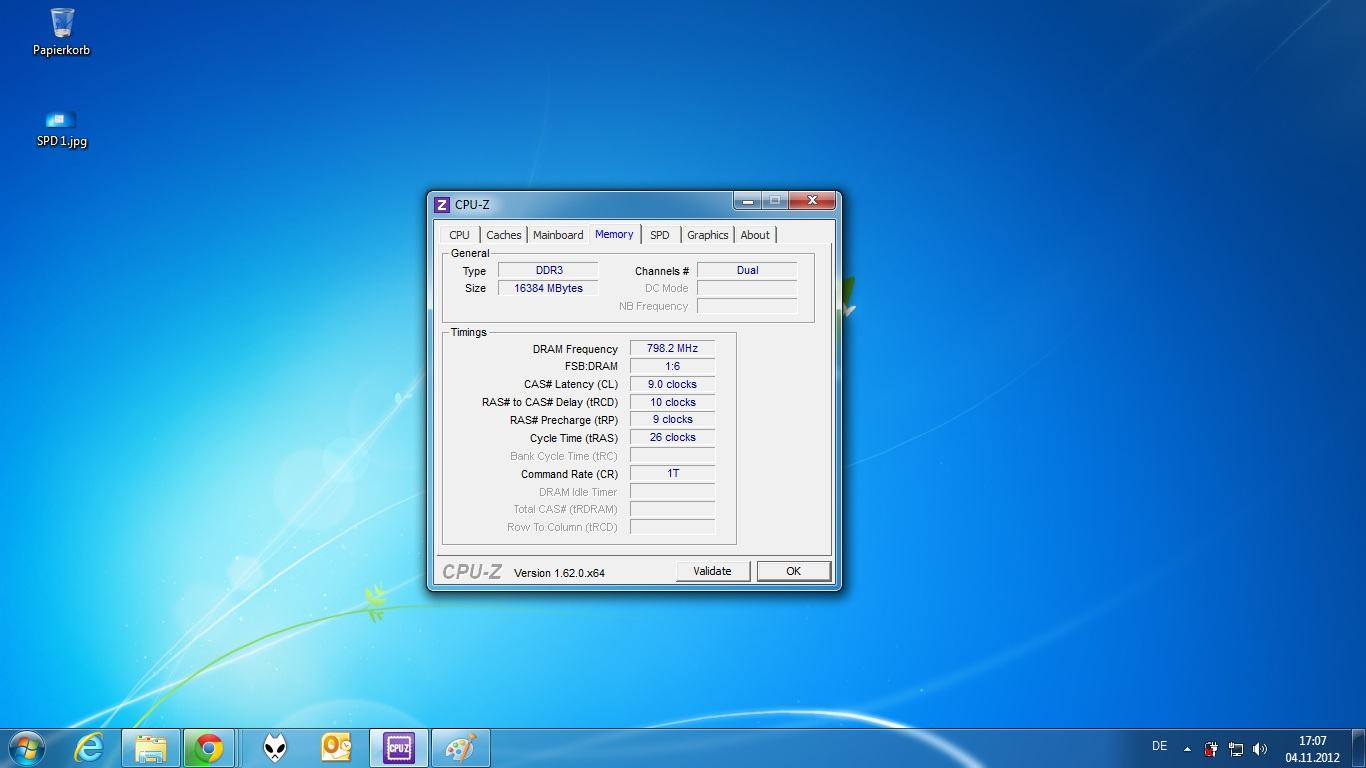Click the CPU-Z taskbar button
Screen dimensions: 1366x768
(x=398, y=748)
